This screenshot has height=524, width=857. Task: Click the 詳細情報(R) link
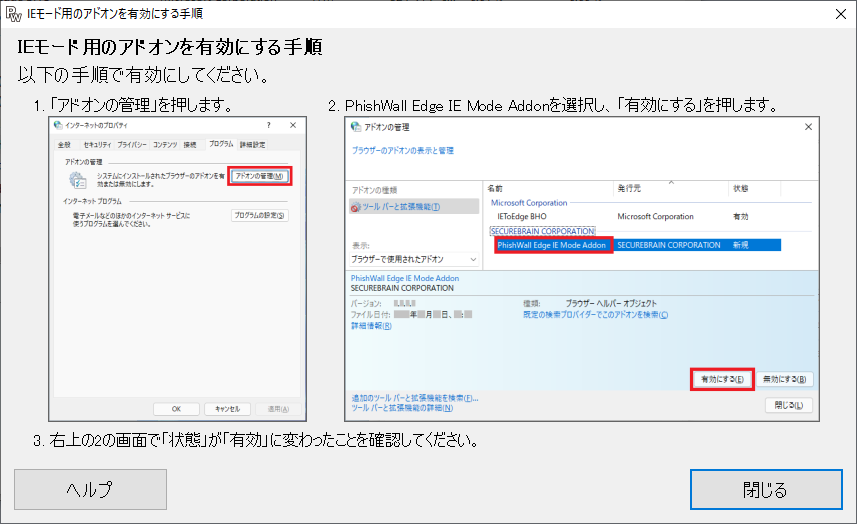[x=371, y=326]
